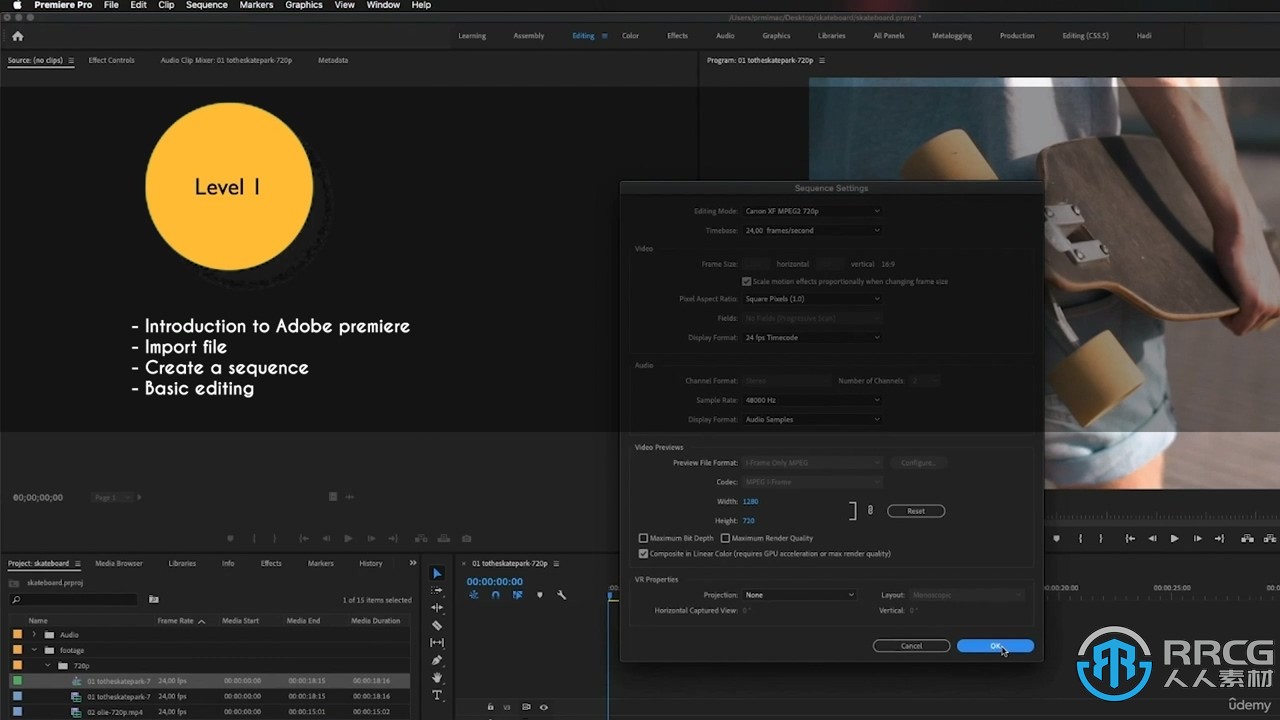The height and width of the screenshot is (720, 1280).
Task: Click the Width value 1280
Action: coord(751,501)
